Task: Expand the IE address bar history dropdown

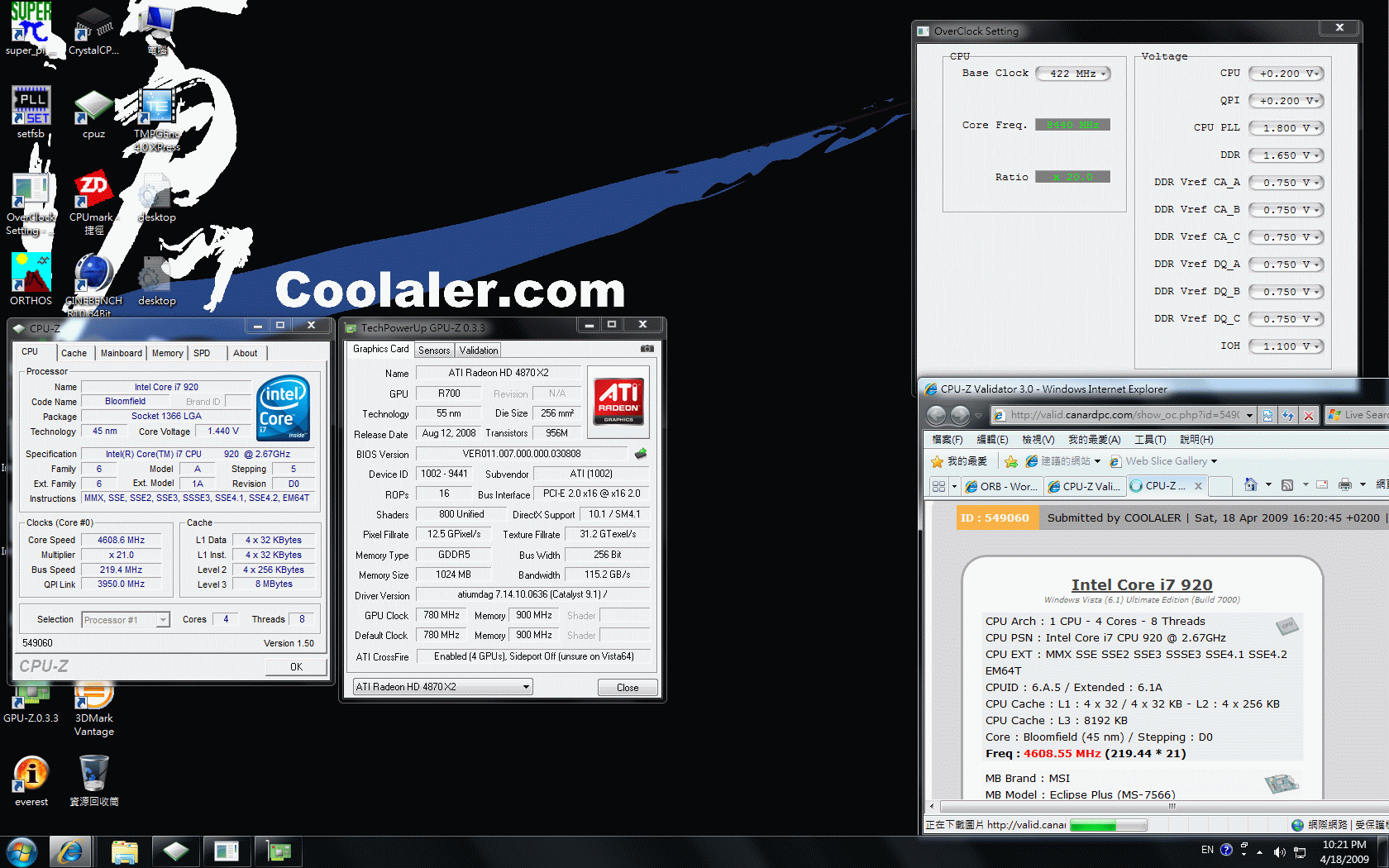Action: (1249, 415)
